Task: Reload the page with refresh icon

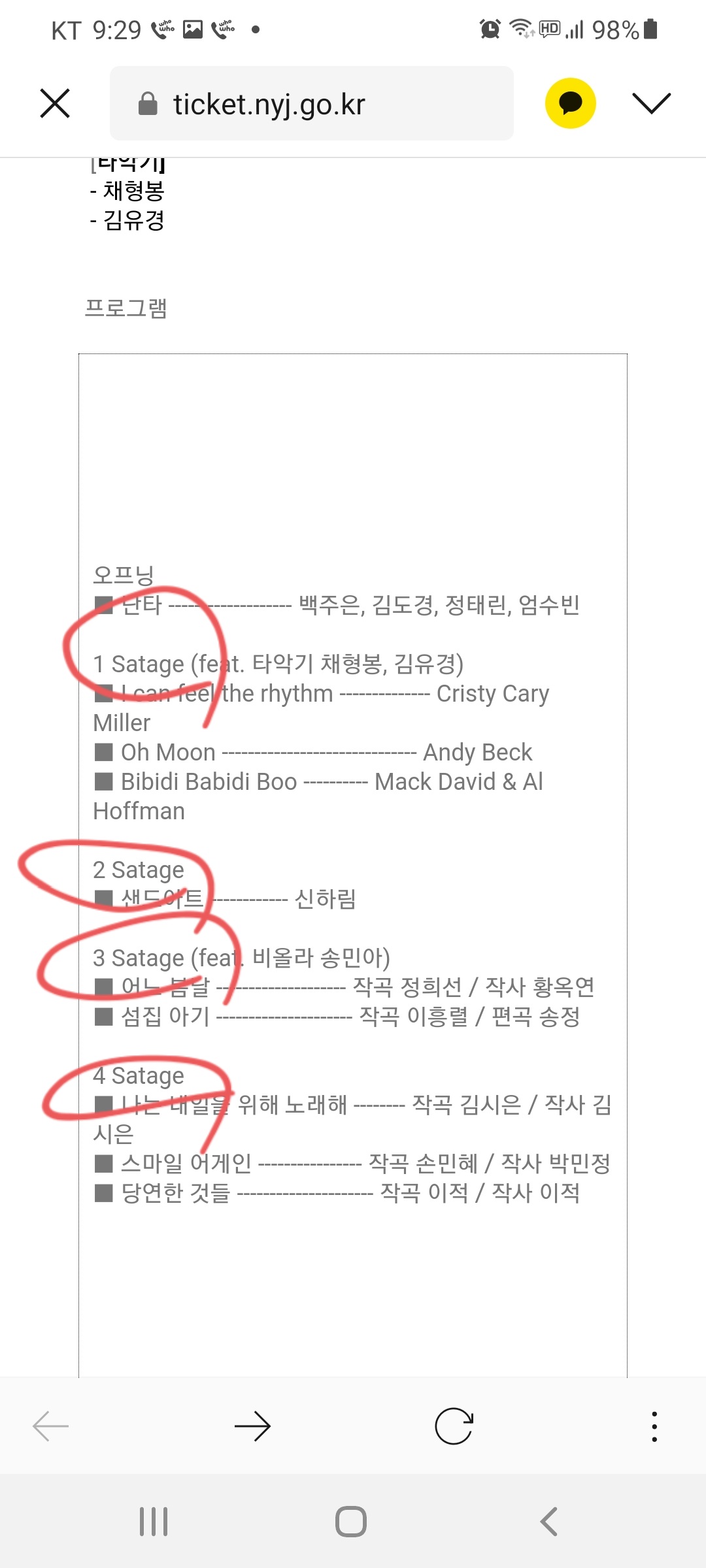Action: coord(454,1426)
